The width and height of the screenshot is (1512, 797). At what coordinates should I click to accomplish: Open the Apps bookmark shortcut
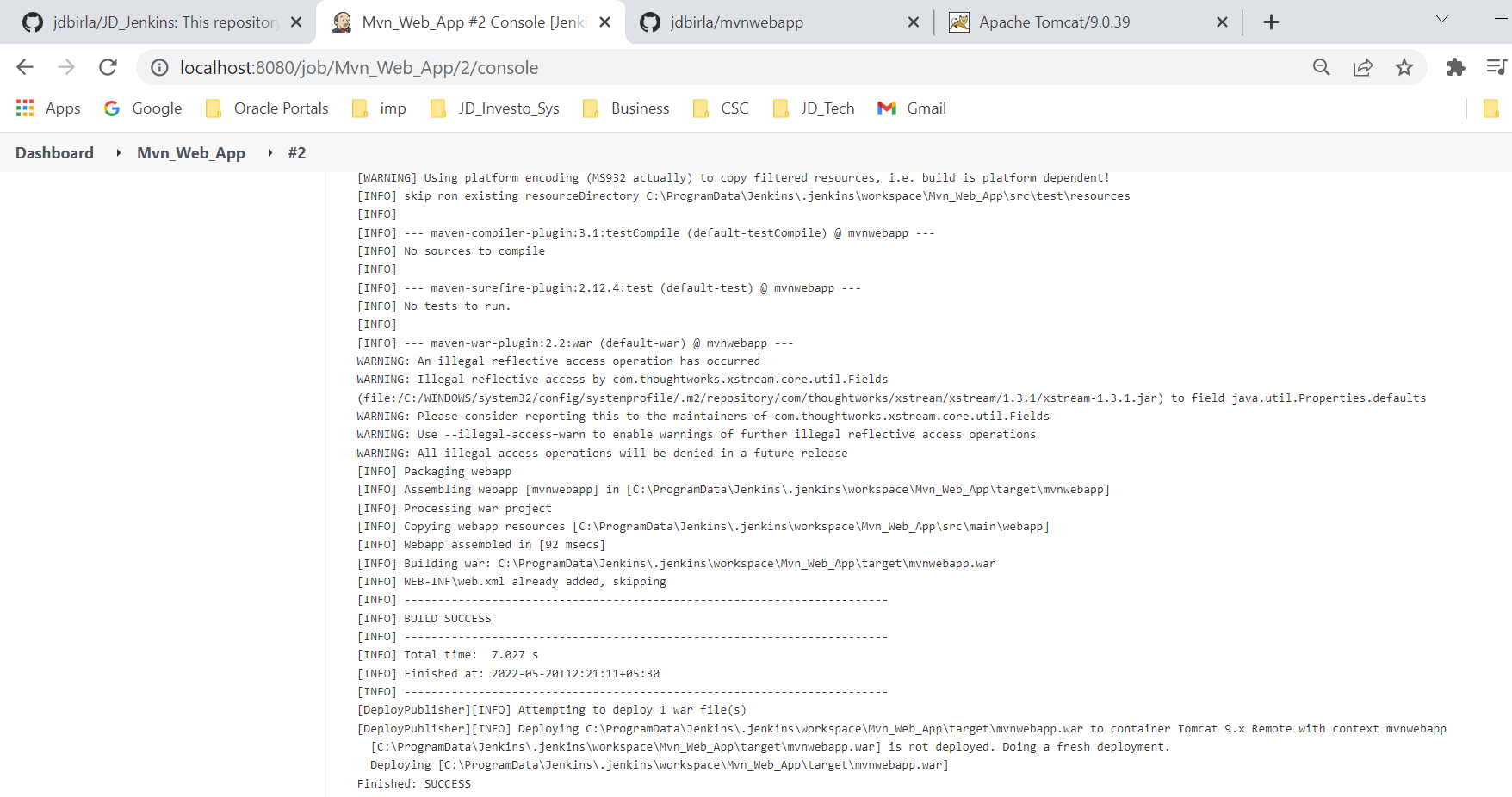(x=48, y=108)
